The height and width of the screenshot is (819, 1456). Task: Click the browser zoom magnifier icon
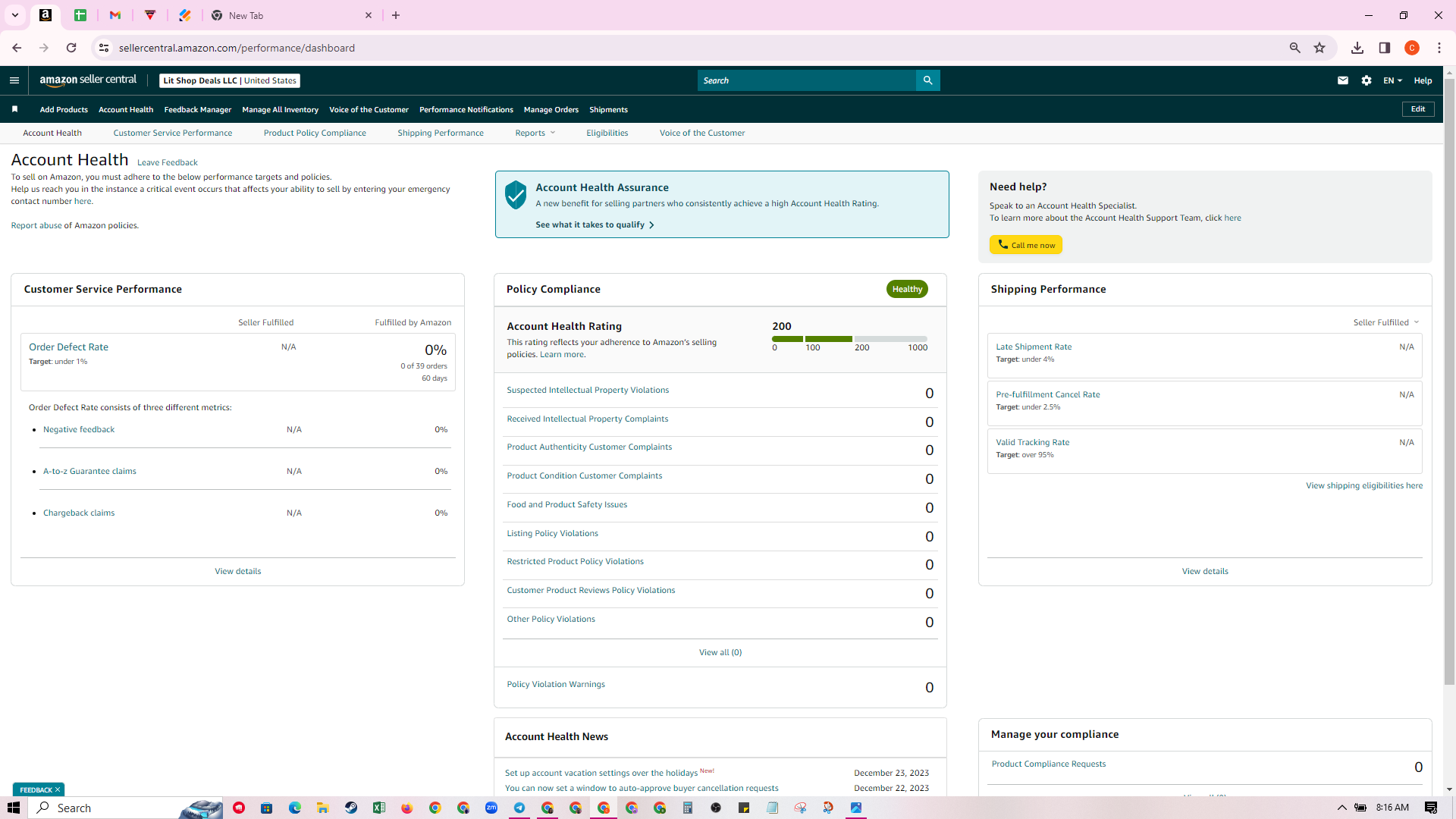pos(1295,48)
